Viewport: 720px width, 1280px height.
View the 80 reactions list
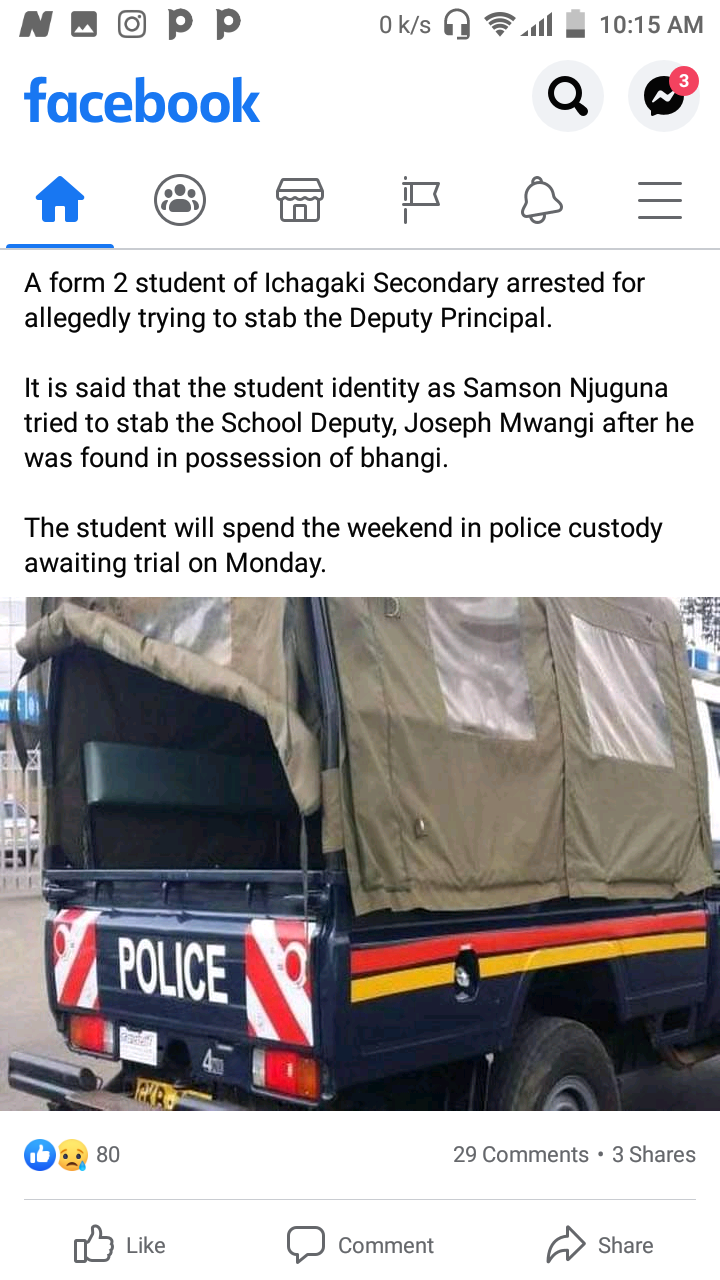(x=72, y=1155)
